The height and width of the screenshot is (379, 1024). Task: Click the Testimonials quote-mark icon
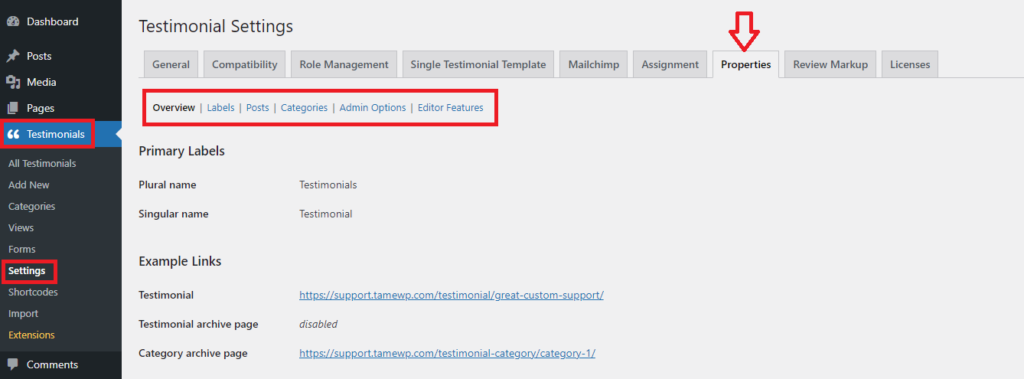click(x=13, y=135)
